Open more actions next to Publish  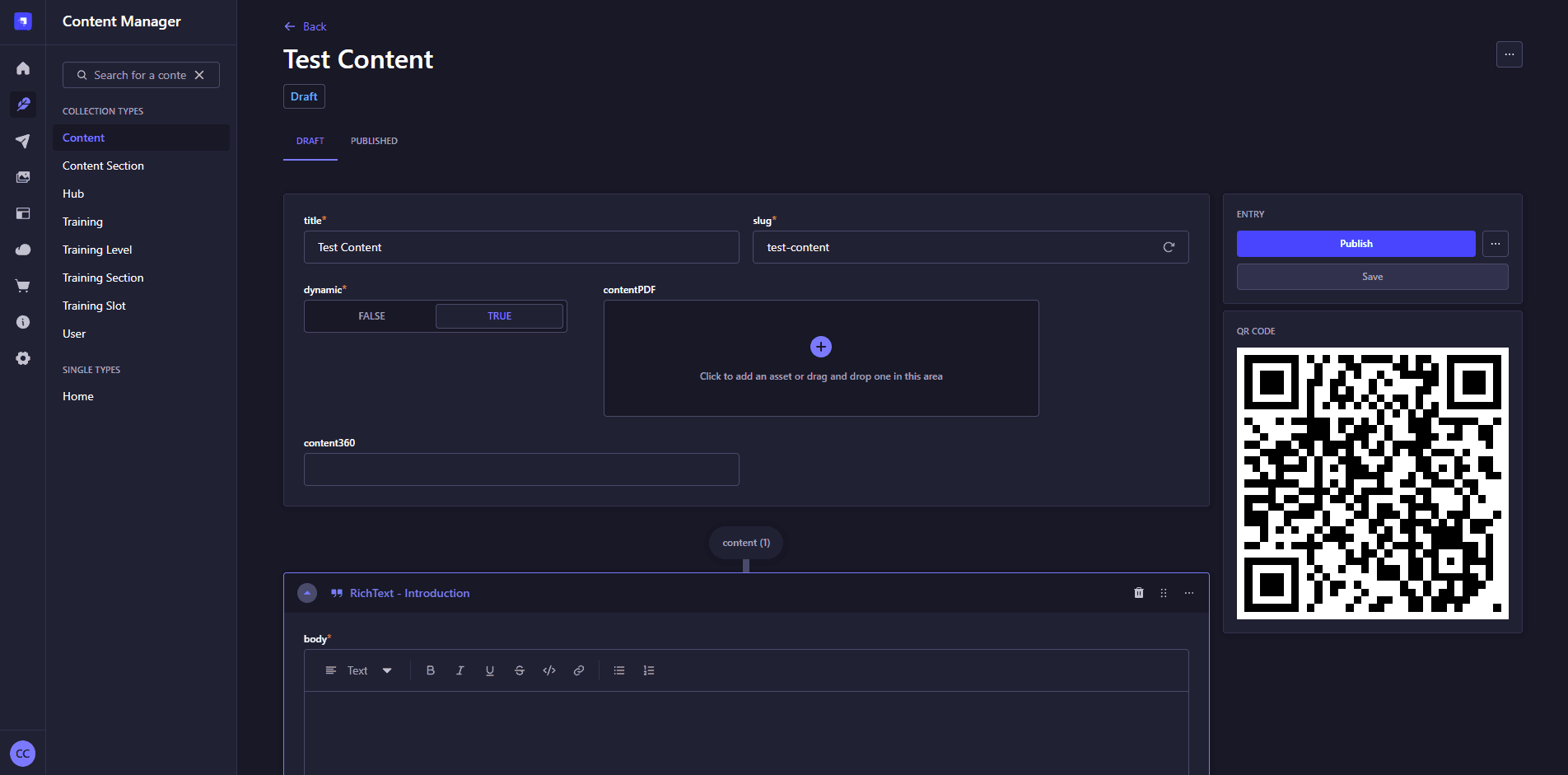pyautogui.click(x=1496, y=244)
